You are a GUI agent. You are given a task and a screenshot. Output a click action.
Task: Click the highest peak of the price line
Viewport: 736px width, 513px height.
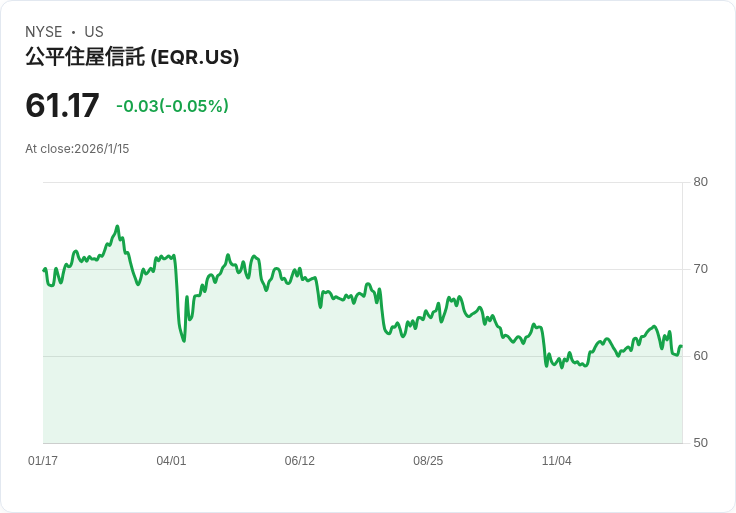coord(117,227)
